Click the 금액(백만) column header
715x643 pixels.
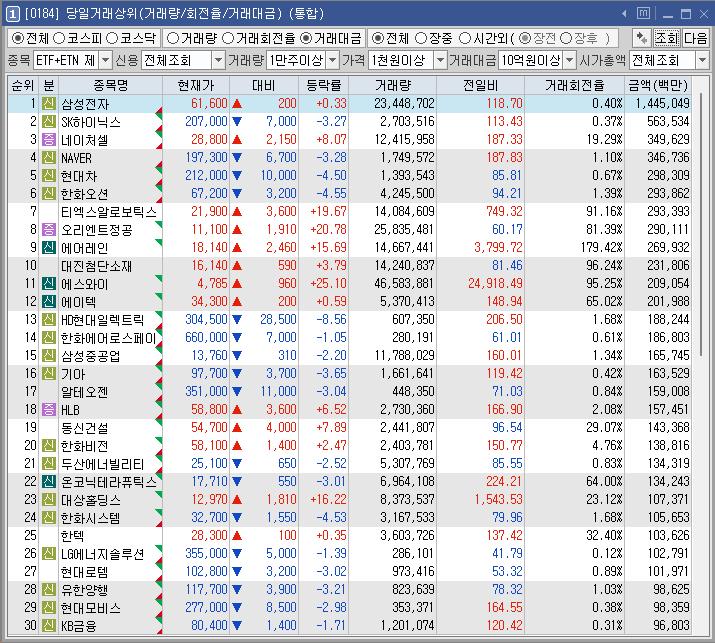tap(658, 85)
